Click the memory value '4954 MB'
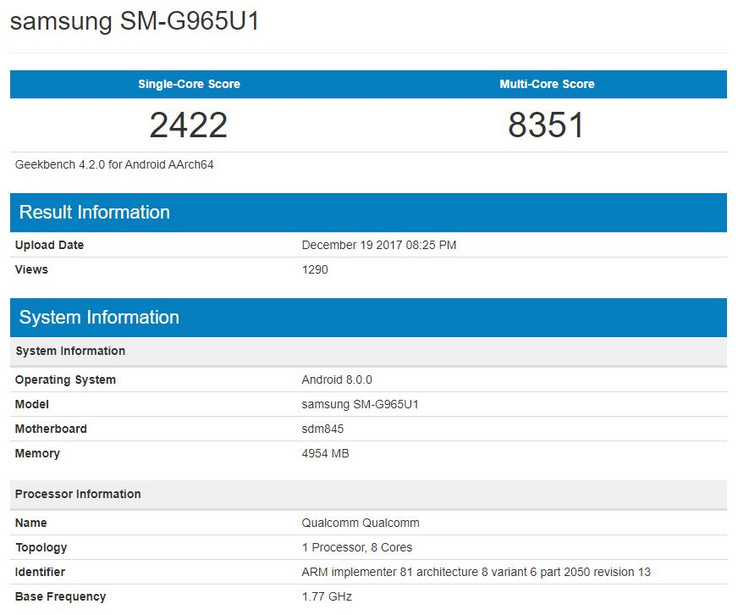738x615 pixels. (x=326, y=454)
